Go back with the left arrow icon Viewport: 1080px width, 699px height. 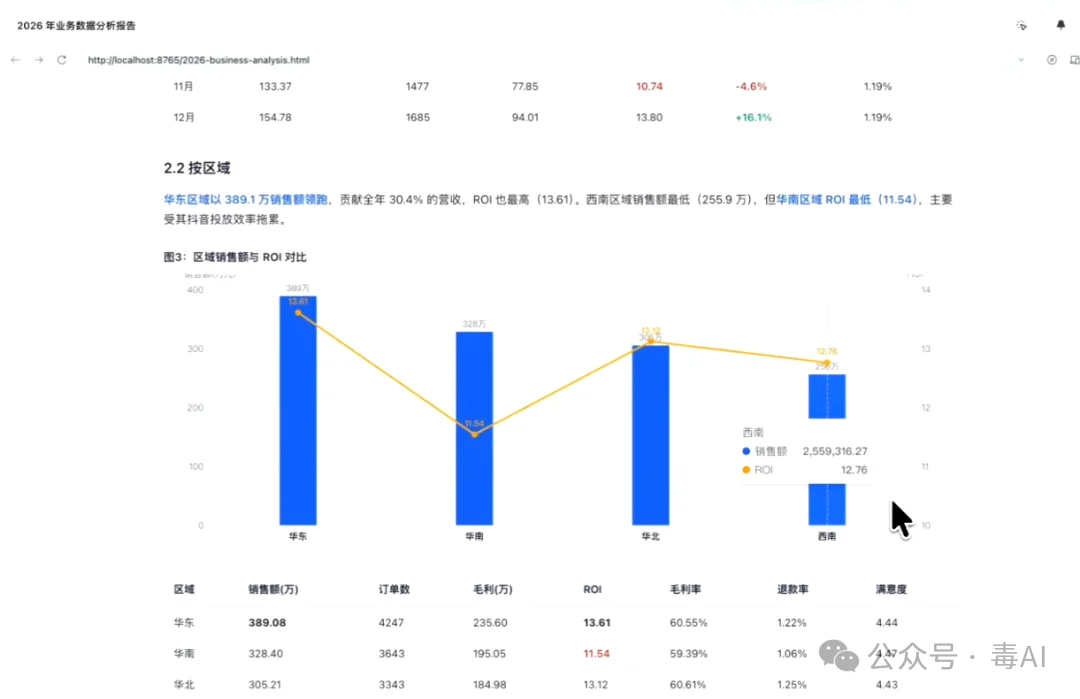click(15, 60)
